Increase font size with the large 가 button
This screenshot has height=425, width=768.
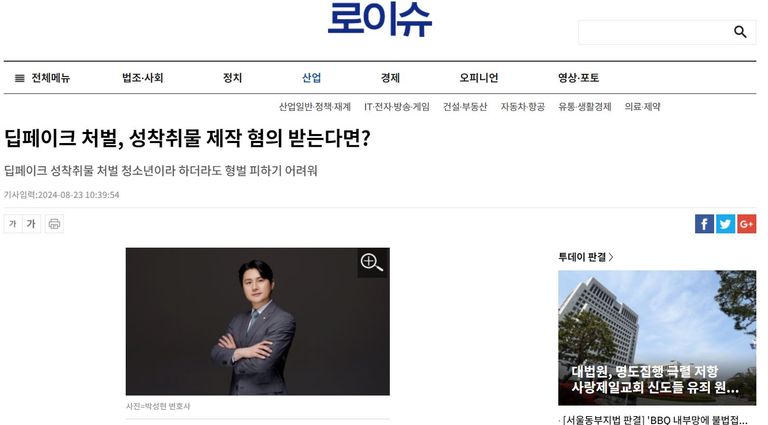click(31, 224)
